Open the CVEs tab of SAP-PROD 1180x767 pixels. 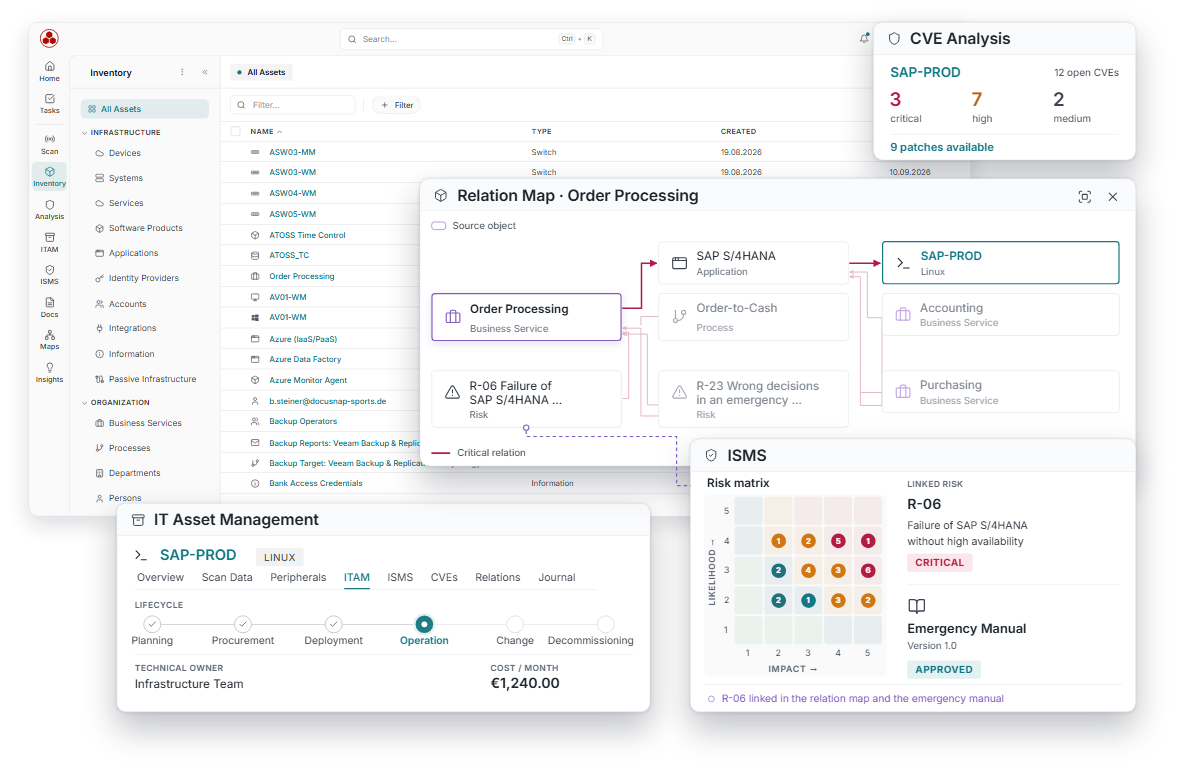pyautogui.click(x=444, y=577)
